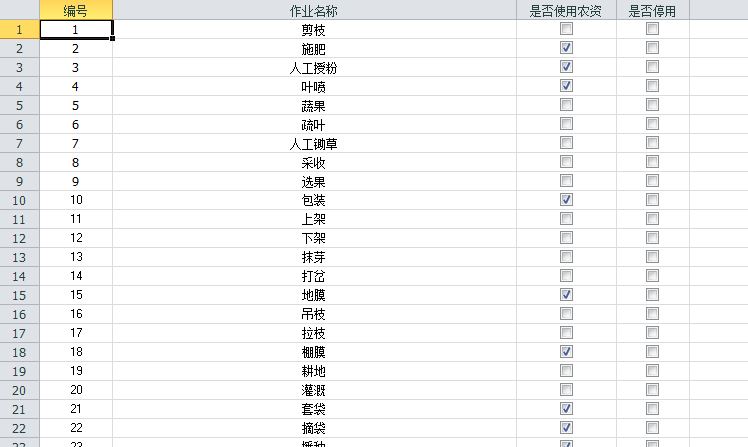The image size is (748, 447).
Task: Check 是否停用 for 上架 row
Action: pyautogui.click(x=653, y=219)
